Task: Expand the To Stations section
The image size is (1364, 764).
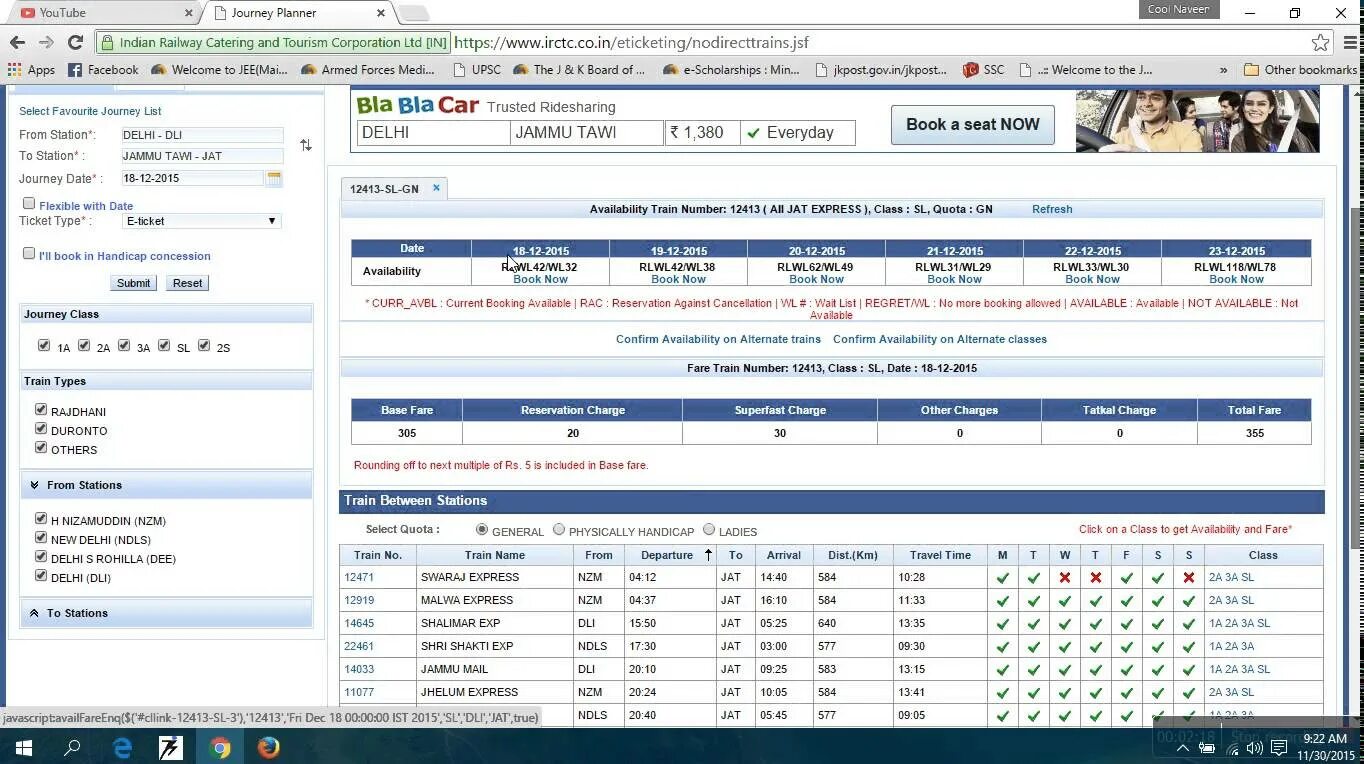Action: (166, 613)
